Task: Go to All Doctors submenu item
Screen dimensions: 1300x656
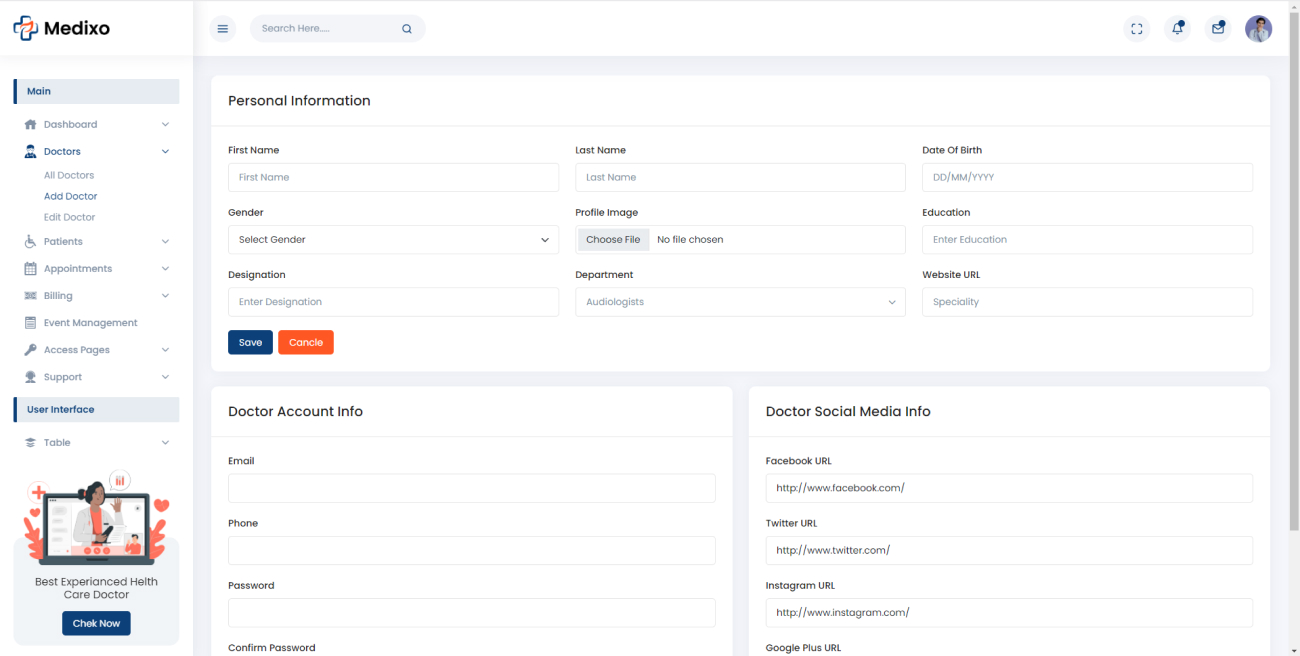Action: click(x=69, y=175)
